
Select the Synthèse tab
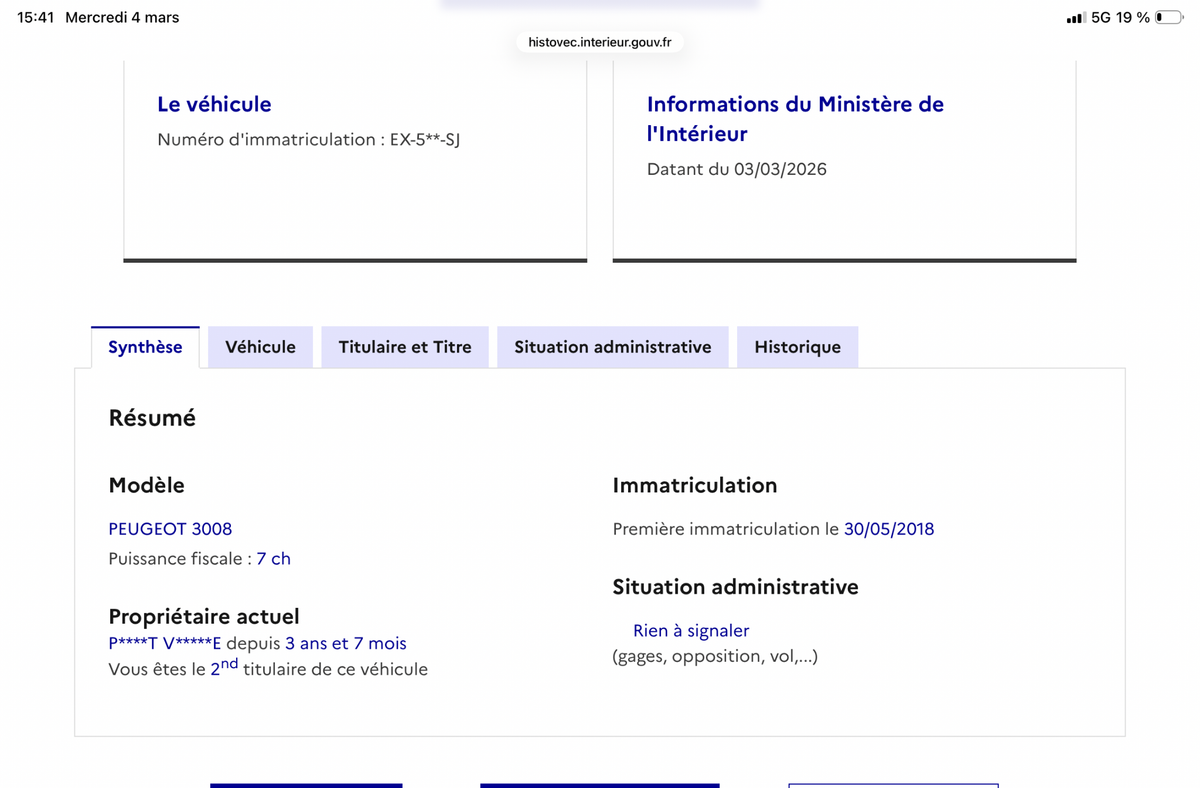[x=145, y=347]
